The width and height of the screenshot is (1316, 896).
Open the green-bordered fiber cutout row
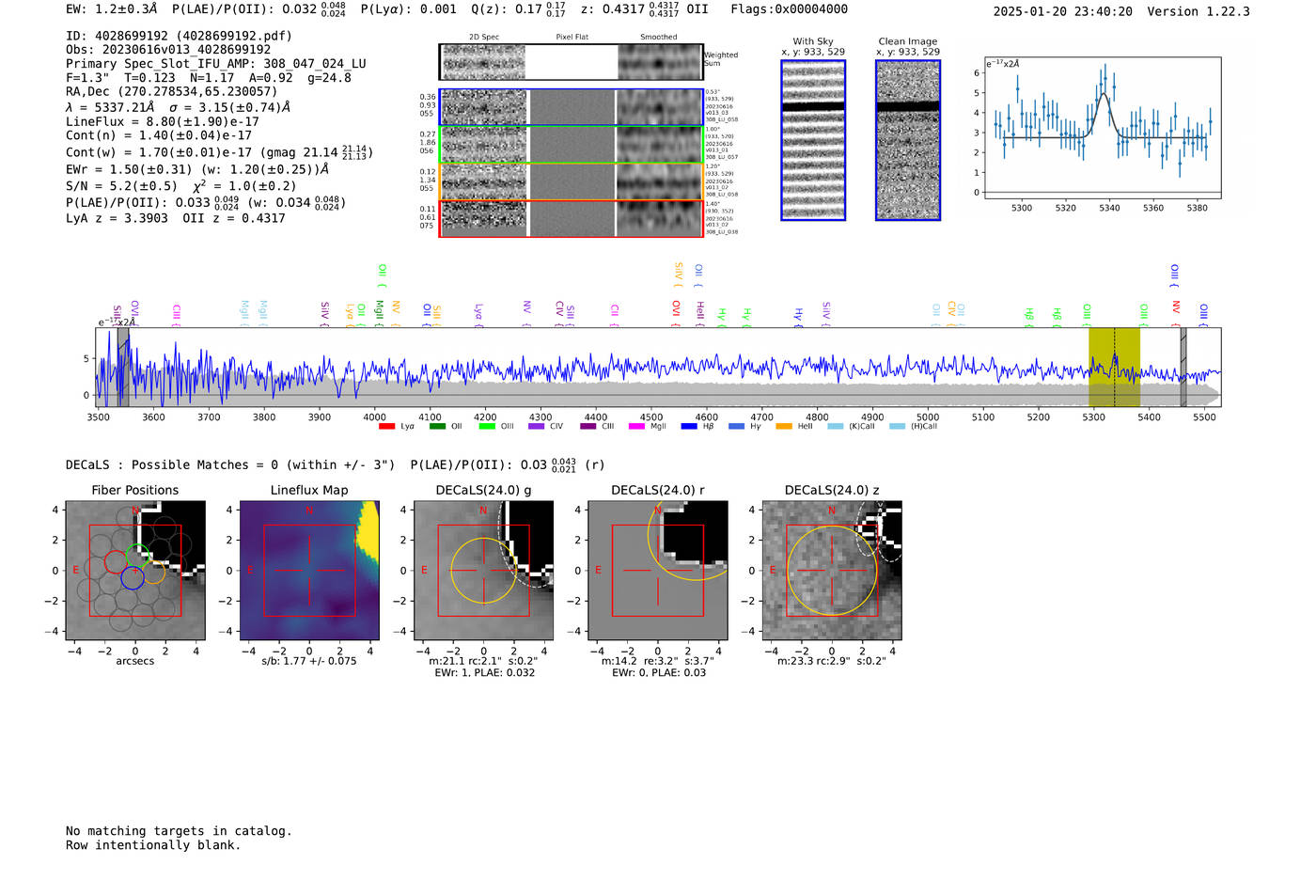[571, 145]
